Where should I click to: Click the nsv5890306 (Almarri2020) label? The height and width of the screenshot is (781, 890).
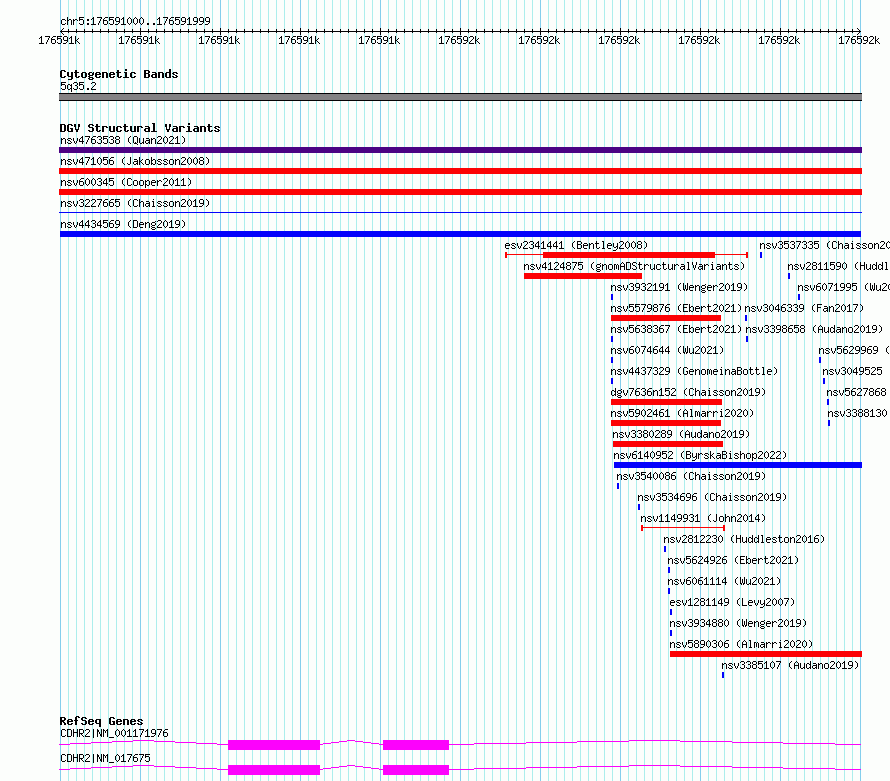(741, 644)
